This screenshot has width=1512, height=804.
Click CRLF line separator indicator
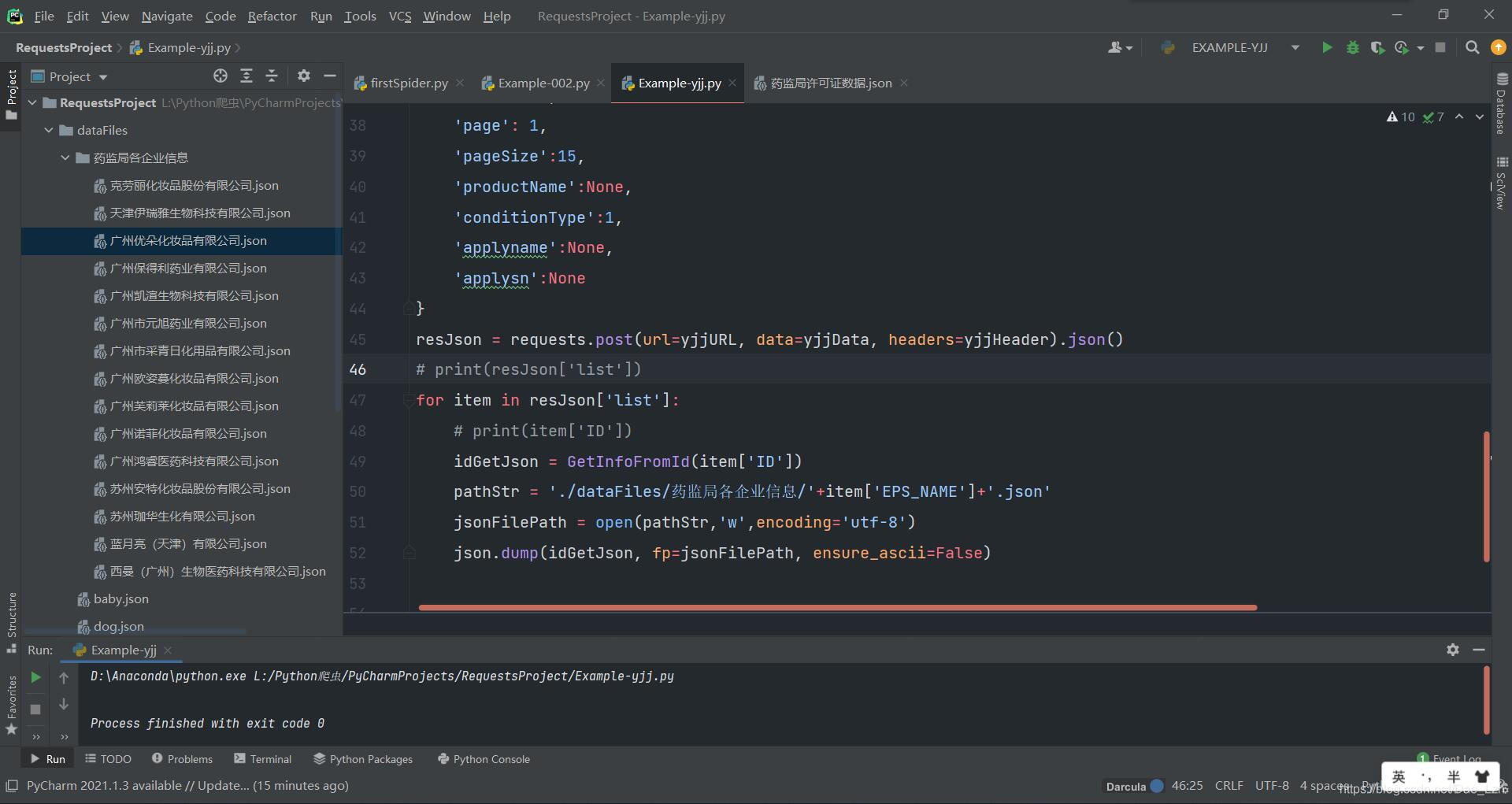pyautogui.click(x=1228, y=785)
